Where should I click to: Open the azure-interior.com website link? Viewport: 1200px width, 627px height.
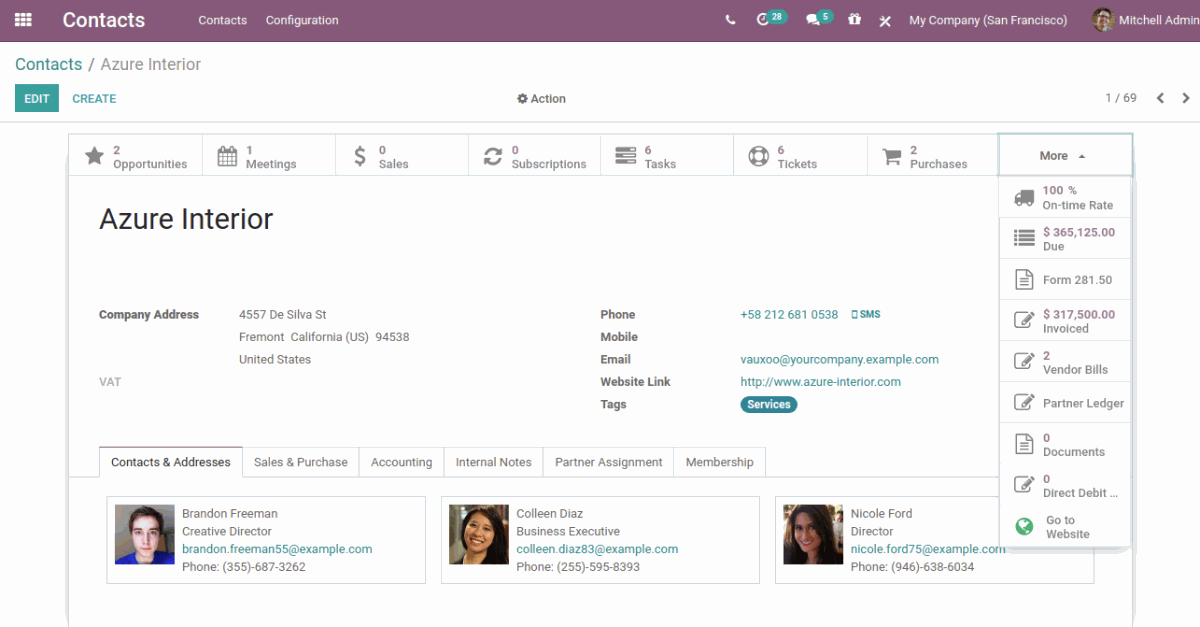(820, 382)
